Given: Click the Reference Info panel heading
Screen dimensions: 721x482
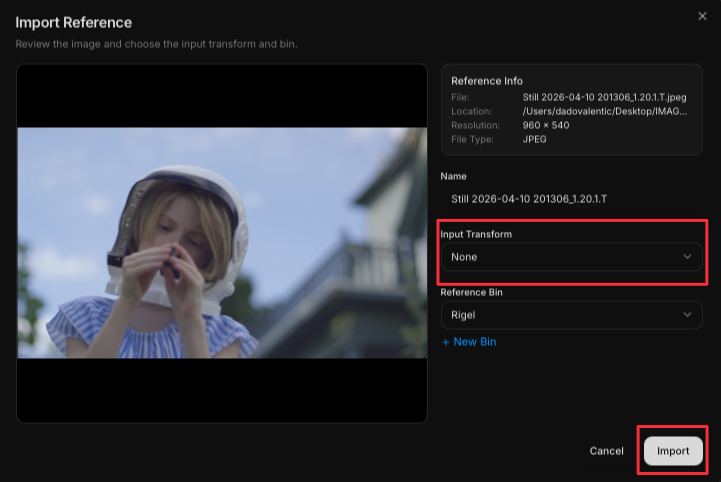Looking at the screenshot, I should point(486,81).
